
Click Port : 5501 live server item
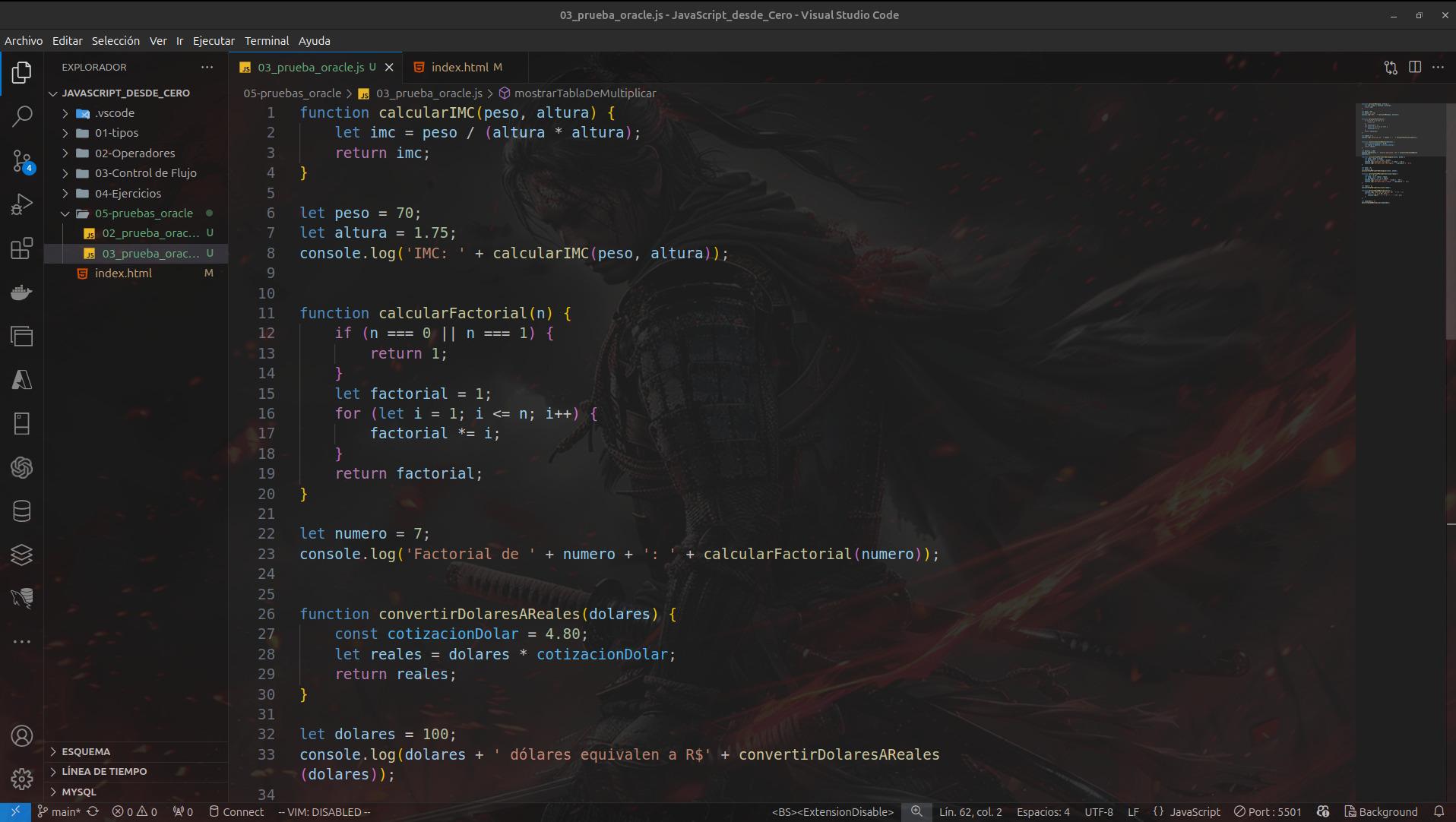coord(1268,811)
